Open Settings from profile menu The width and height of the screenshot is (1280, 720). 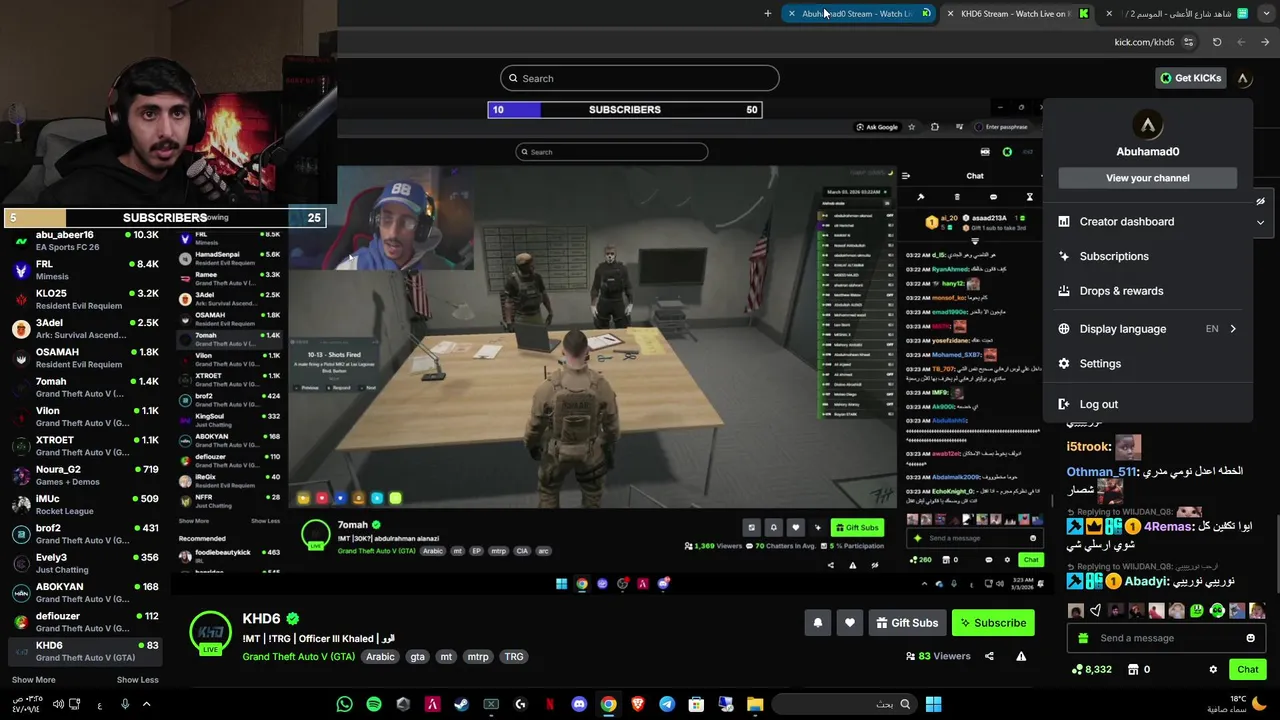coord(1148,364)
